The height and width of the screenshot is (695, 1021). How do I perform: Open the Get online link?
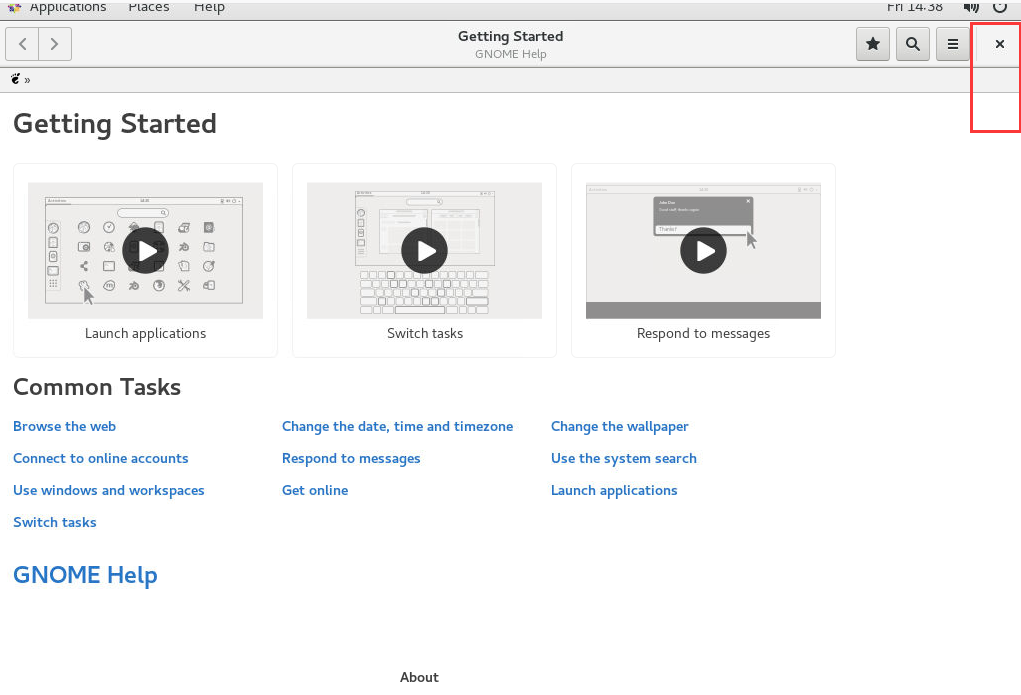tap(315, 490)
